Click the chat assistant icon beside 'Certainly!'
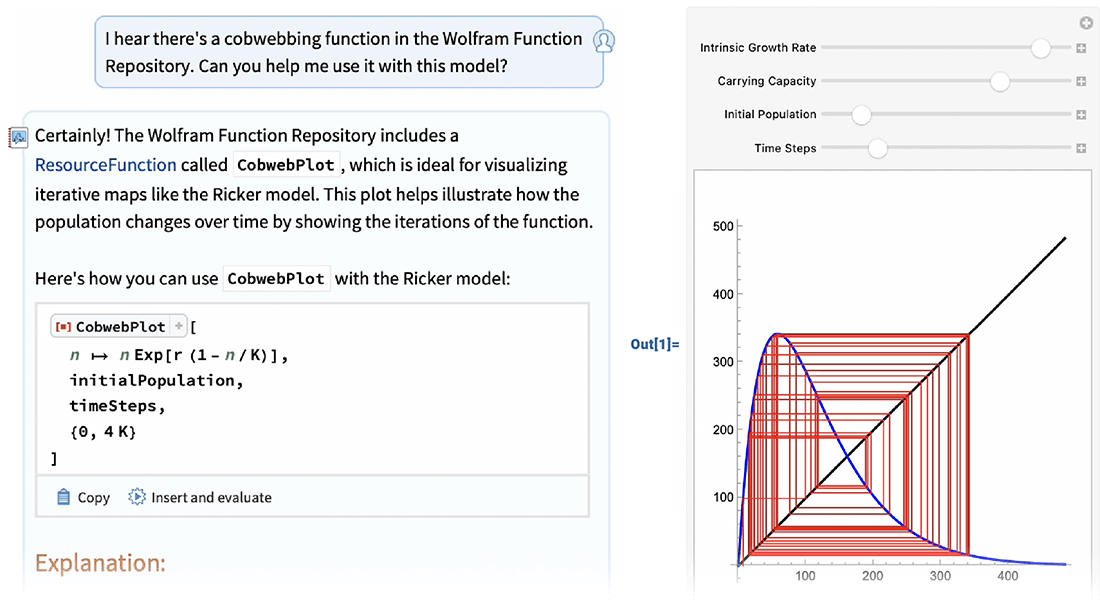Image resolution: width=1100 pixels, height=600 pixels. click(x=18, y=137)
